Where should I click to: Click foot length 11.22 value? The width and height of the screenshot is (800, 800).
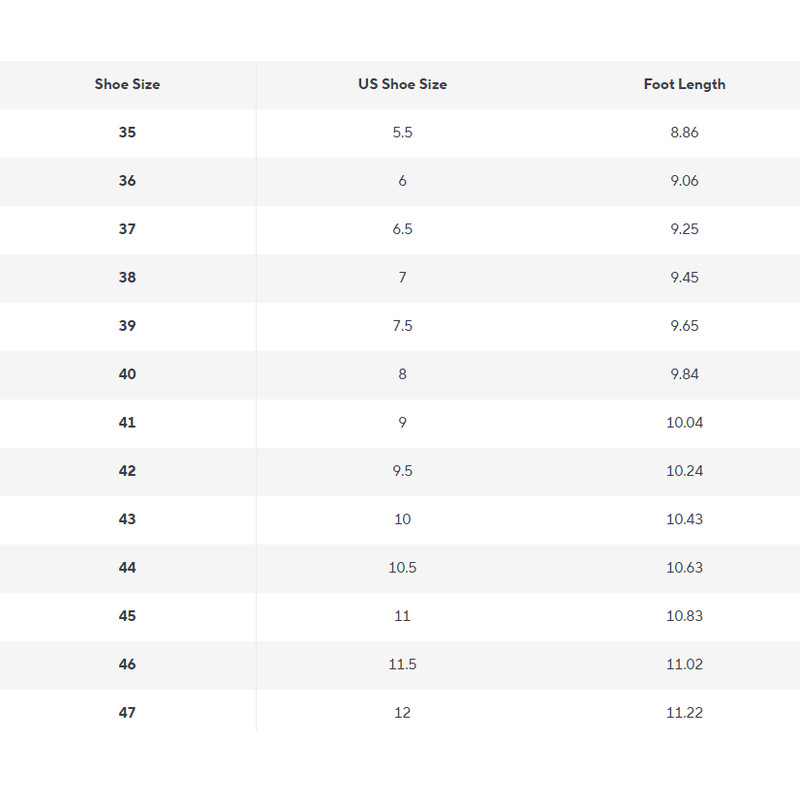684,712
